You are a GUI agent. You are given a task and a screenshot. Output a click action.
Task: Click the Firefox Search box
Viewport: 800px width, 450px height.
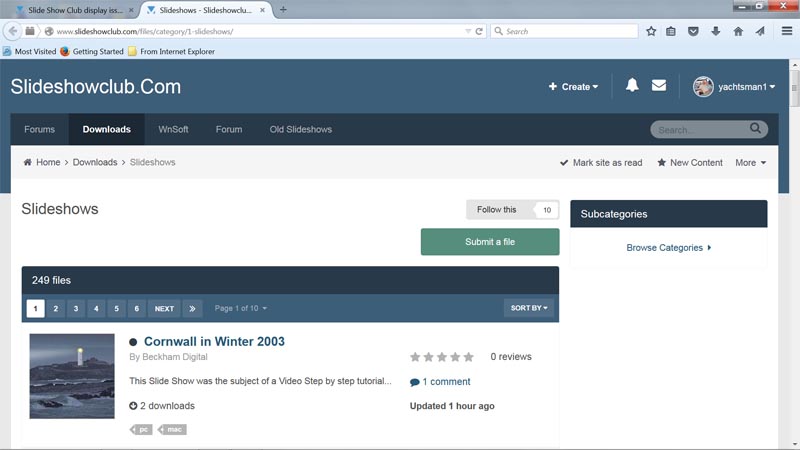click(x=564, y=31)
